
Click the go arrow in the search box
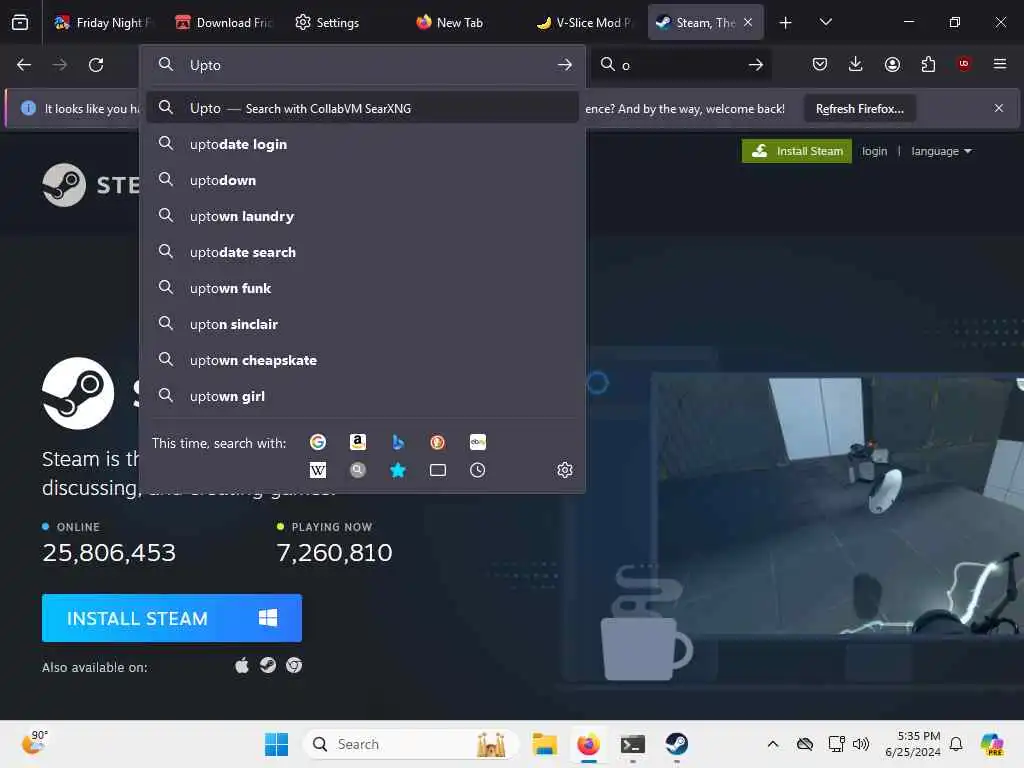[756, 65]
